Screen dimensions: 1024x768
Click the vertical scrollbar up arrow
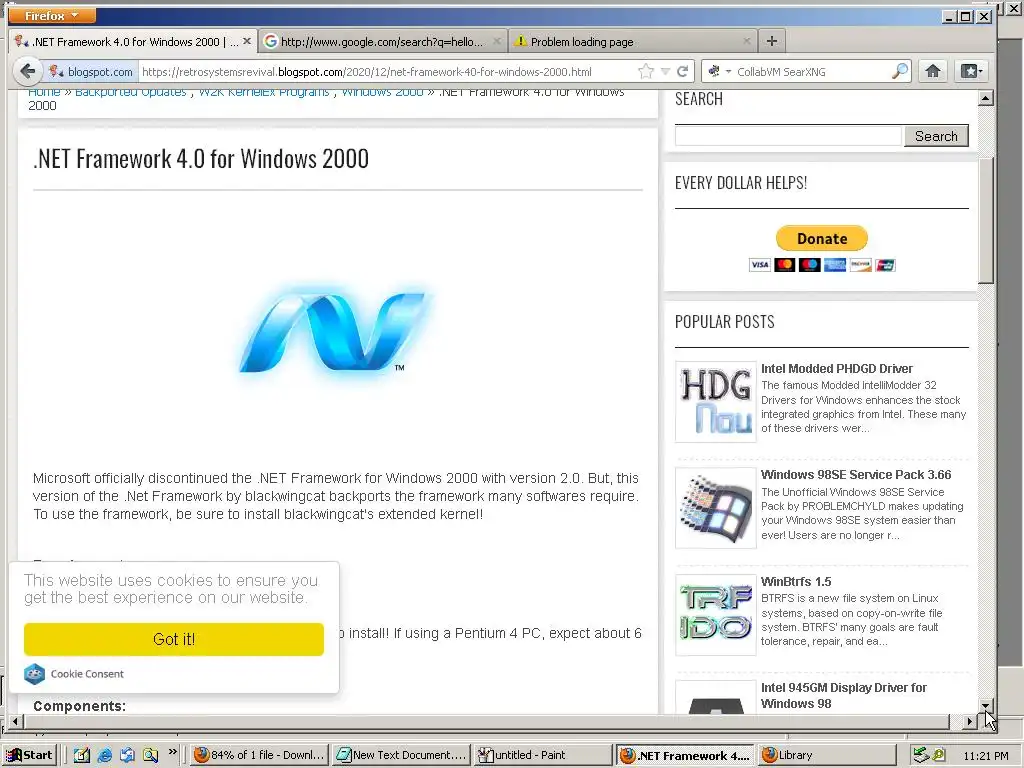(985, 99)
